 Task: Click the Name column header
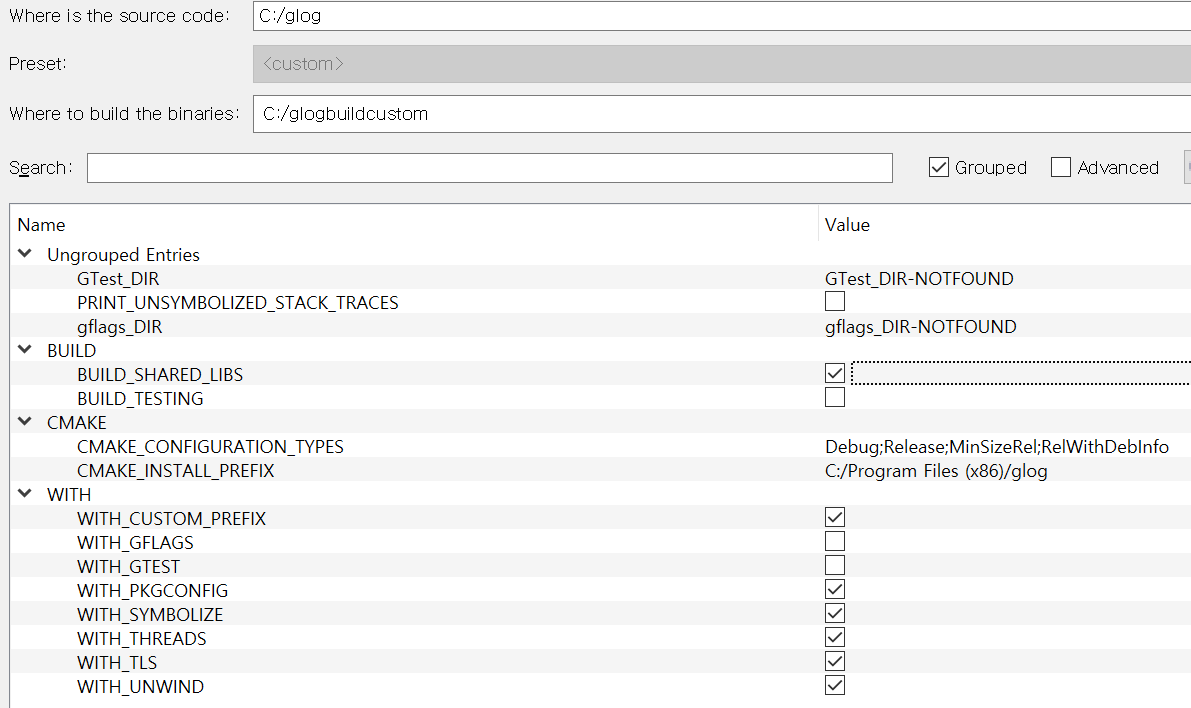point(41,224)
